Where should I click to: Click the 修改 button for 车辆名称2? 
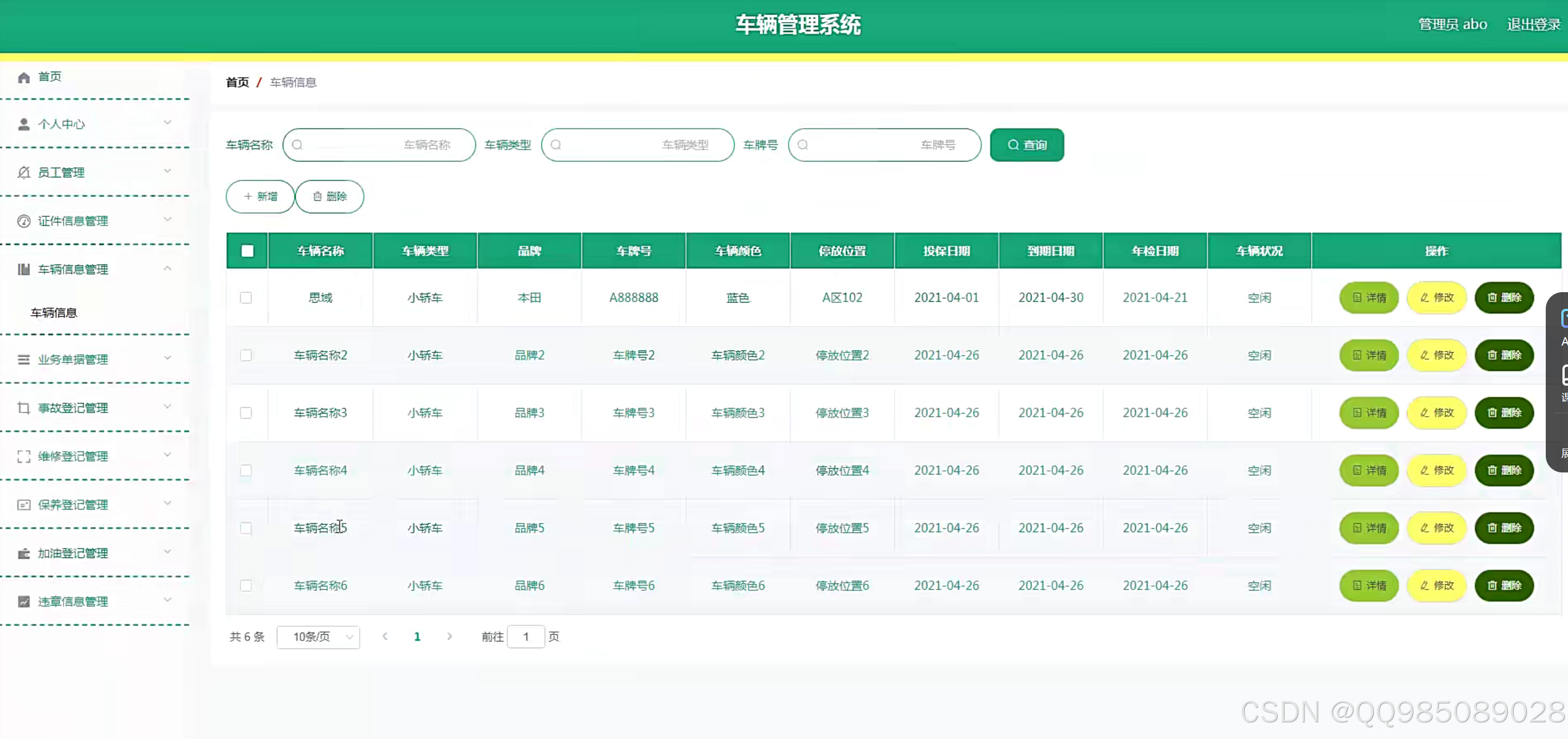coord(1437,355)
